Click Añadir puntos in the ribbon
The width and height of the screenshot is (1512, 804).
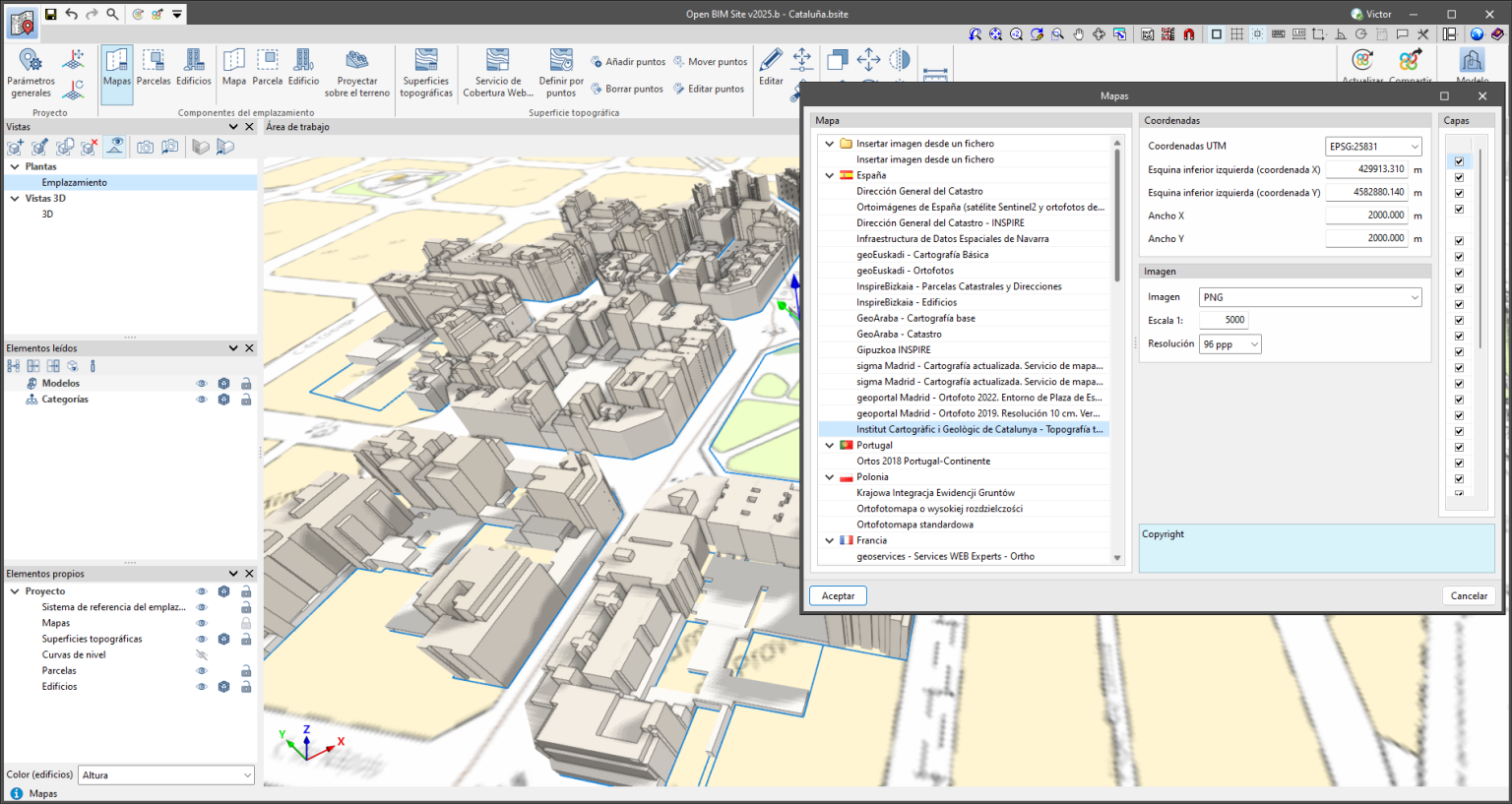coord(628,62)
